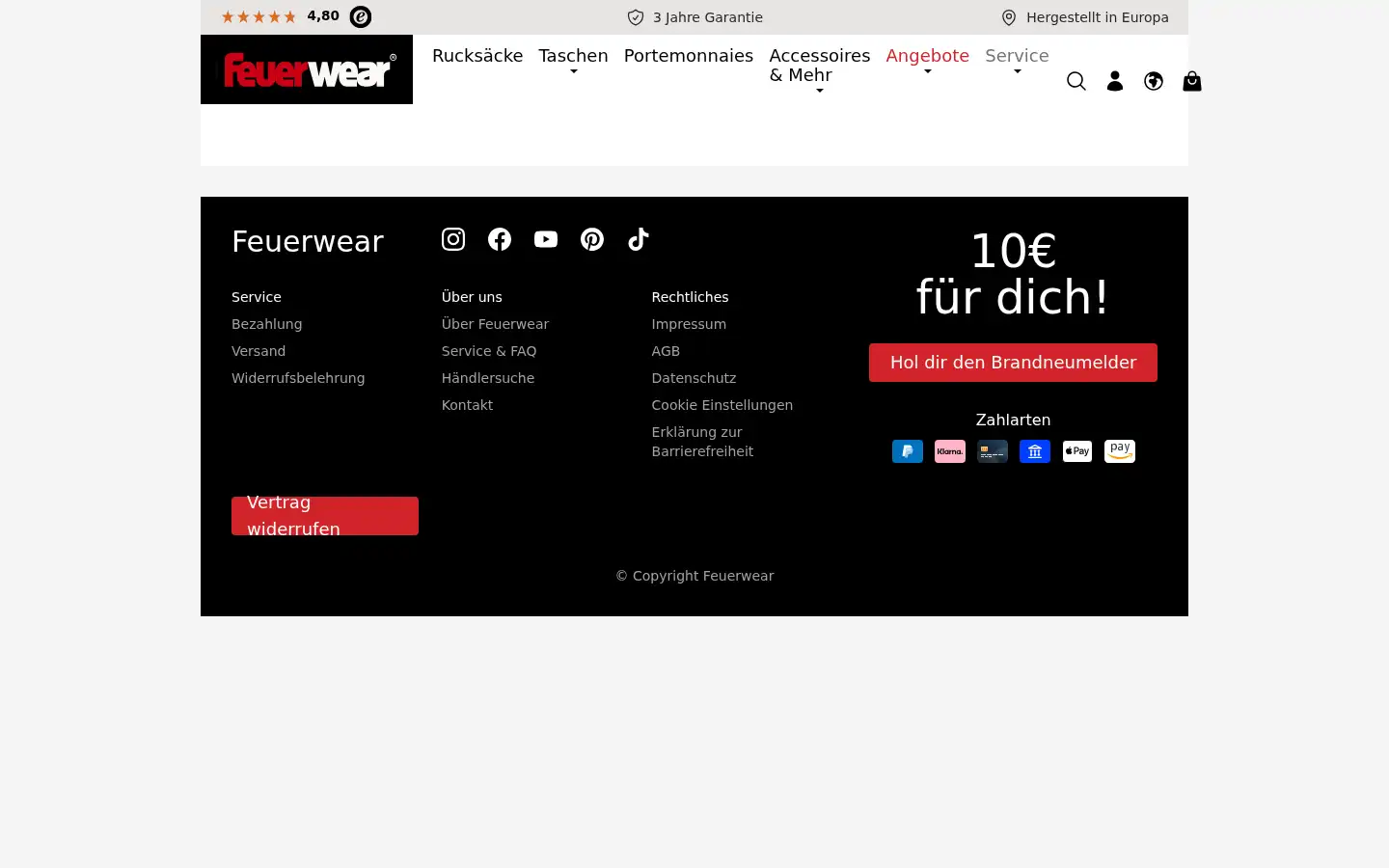Open Feuerwear Pinterest page
1389x868 pixels.
click(592, 239)
